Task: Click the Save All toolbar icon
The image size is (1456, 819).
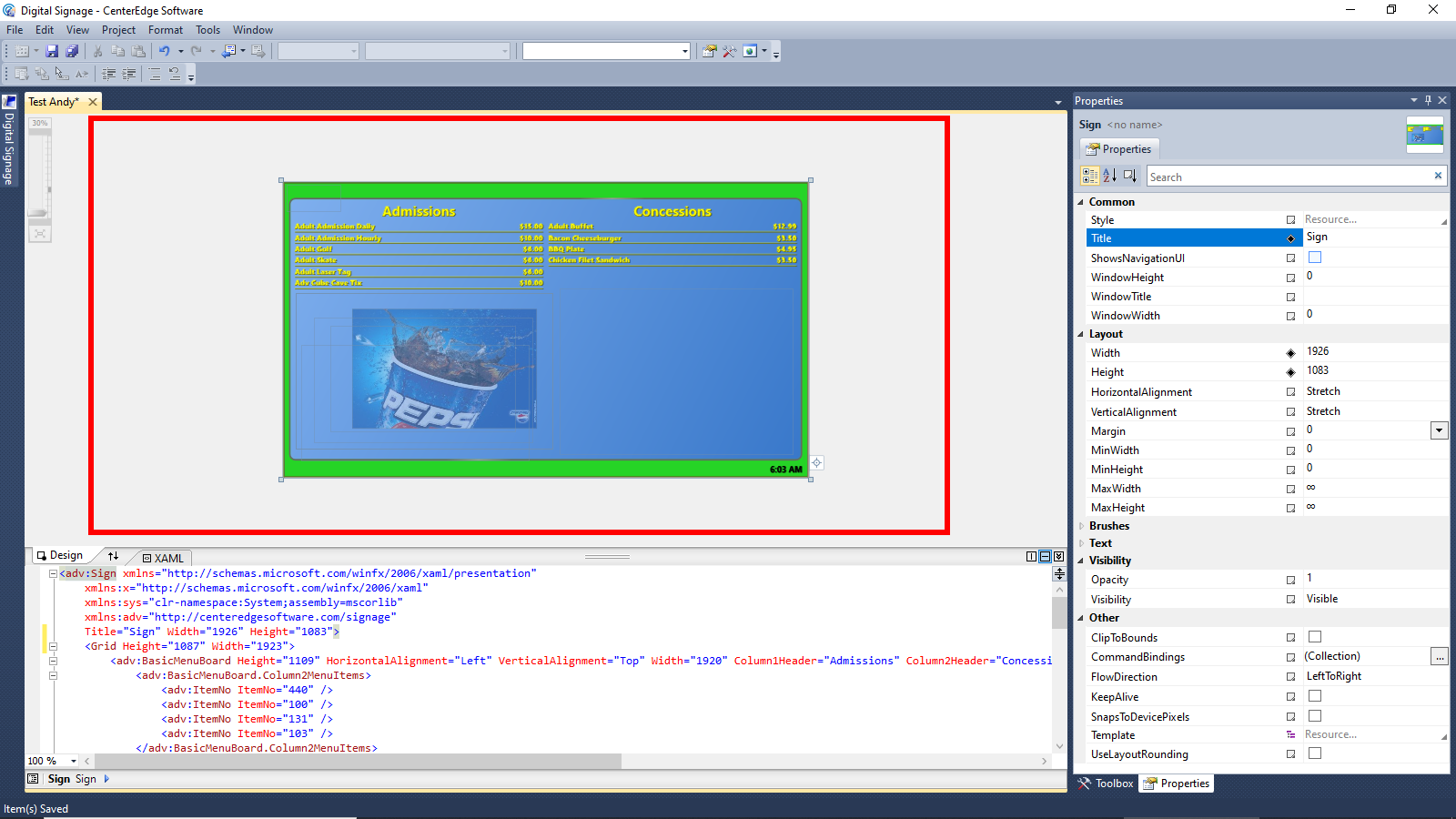Action: pyautogui.click(x=72, y=51)
